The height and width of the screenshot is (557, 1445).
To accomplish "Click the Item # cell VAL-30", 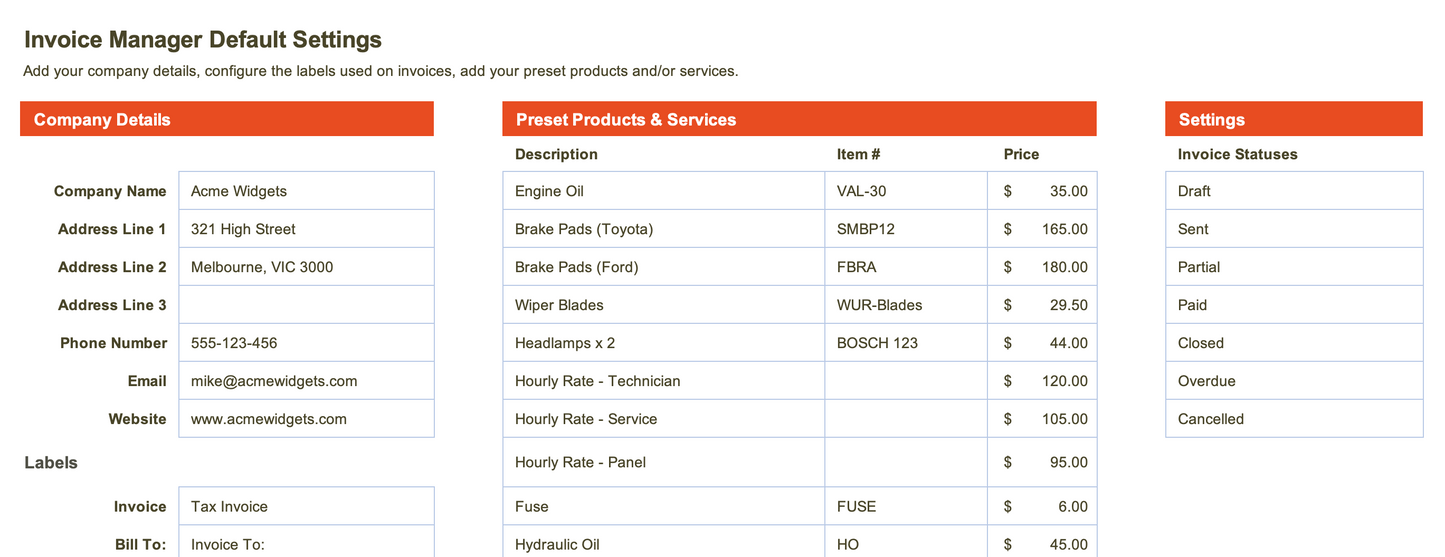I will tap(905, 191).
